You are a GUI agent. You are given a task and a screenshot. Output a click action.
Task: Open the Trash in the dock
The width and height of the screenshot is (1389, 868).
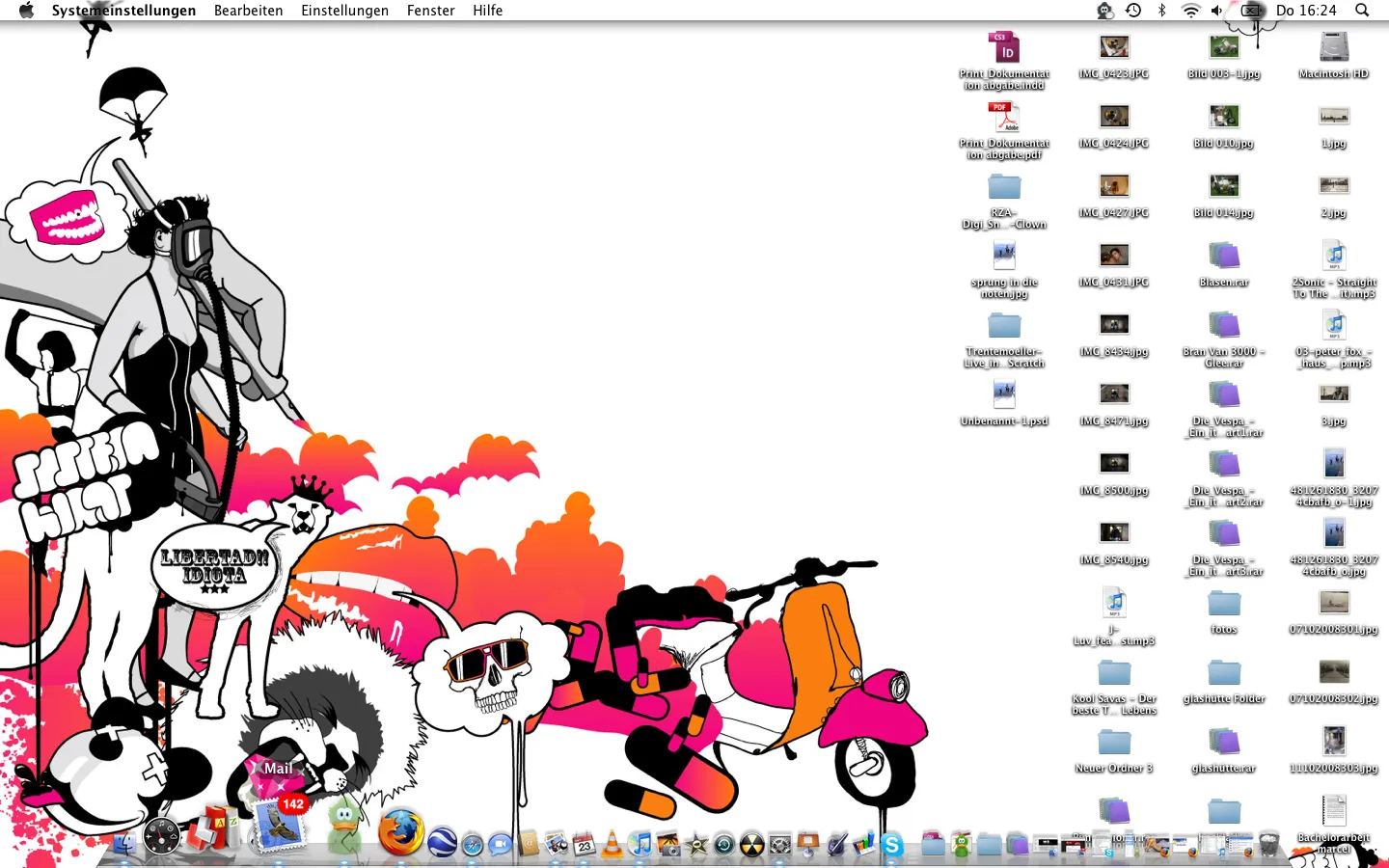1269,845
